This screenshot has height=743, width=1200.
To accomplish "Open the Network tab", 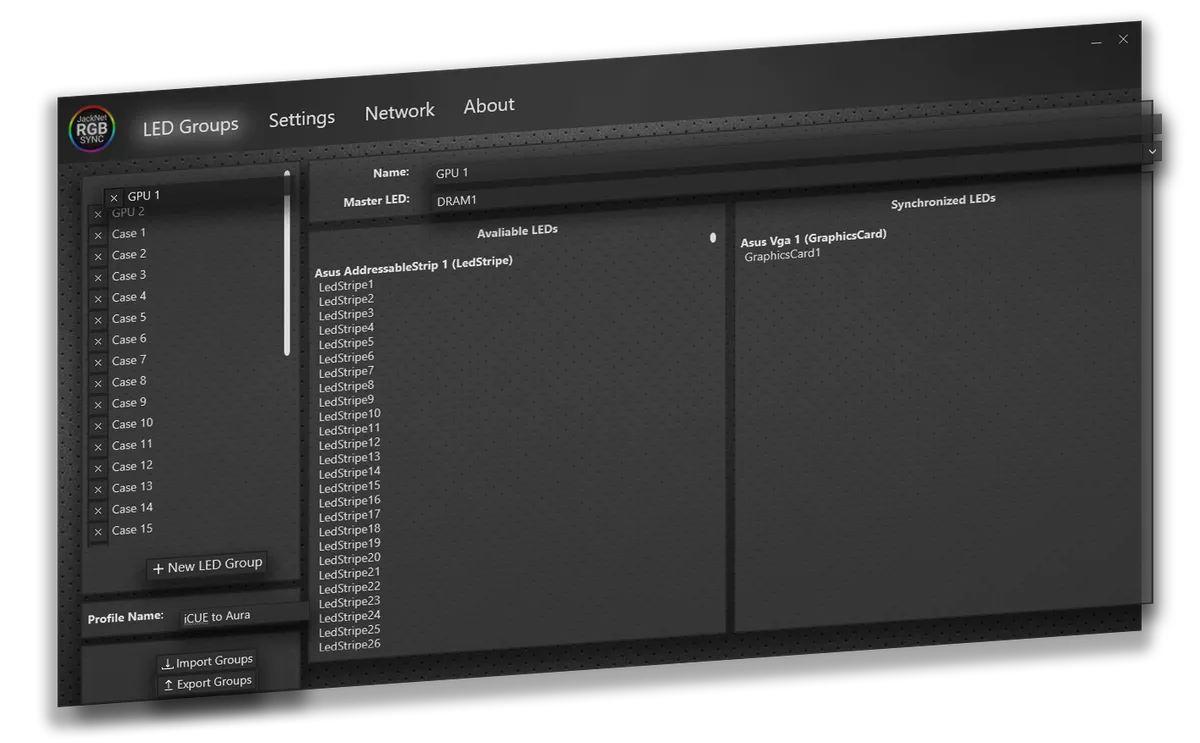I will (399, 111).
